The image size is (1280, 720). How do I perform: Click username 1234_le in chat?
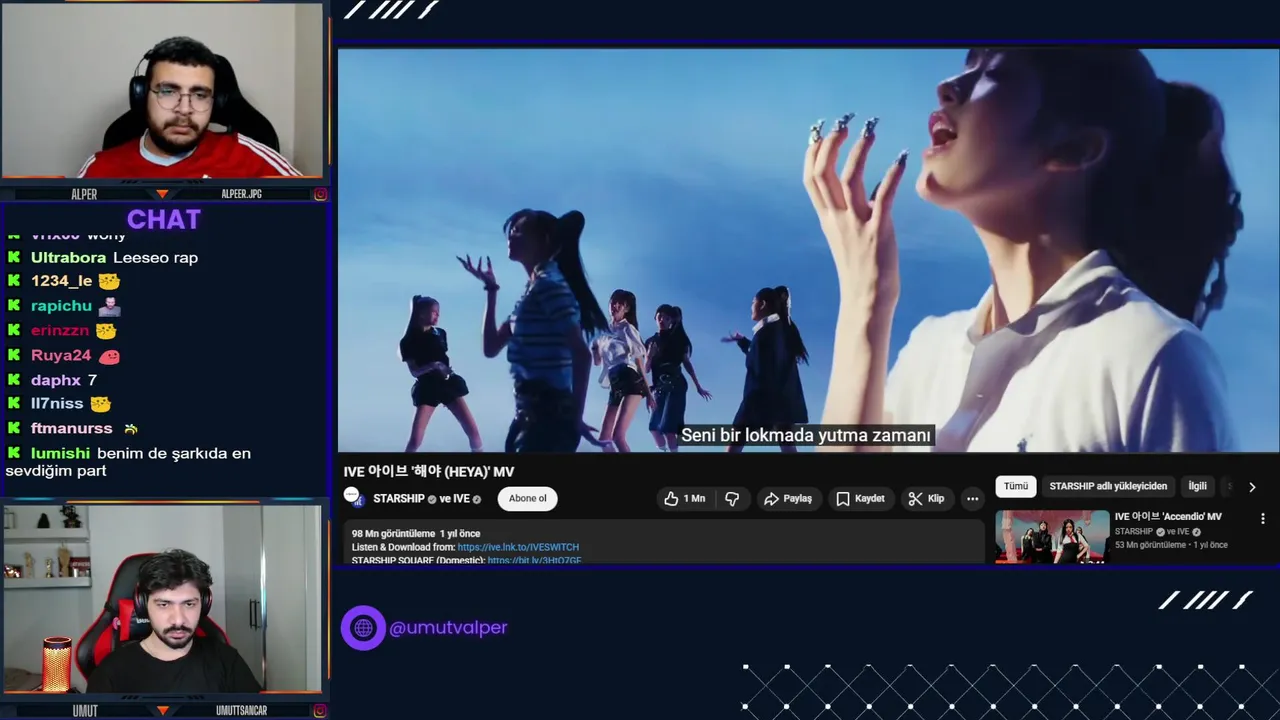point(61,282)
